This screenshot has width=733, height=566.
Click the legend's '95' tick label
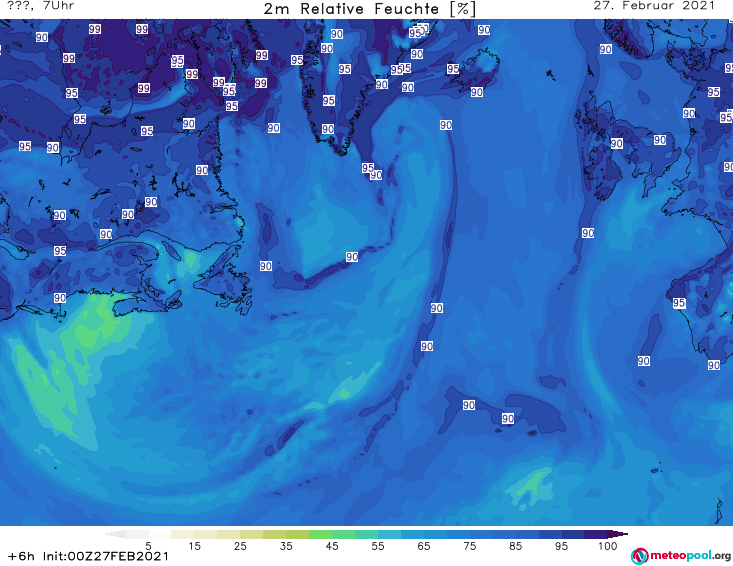pyautogui.click(x=561, y=546)
